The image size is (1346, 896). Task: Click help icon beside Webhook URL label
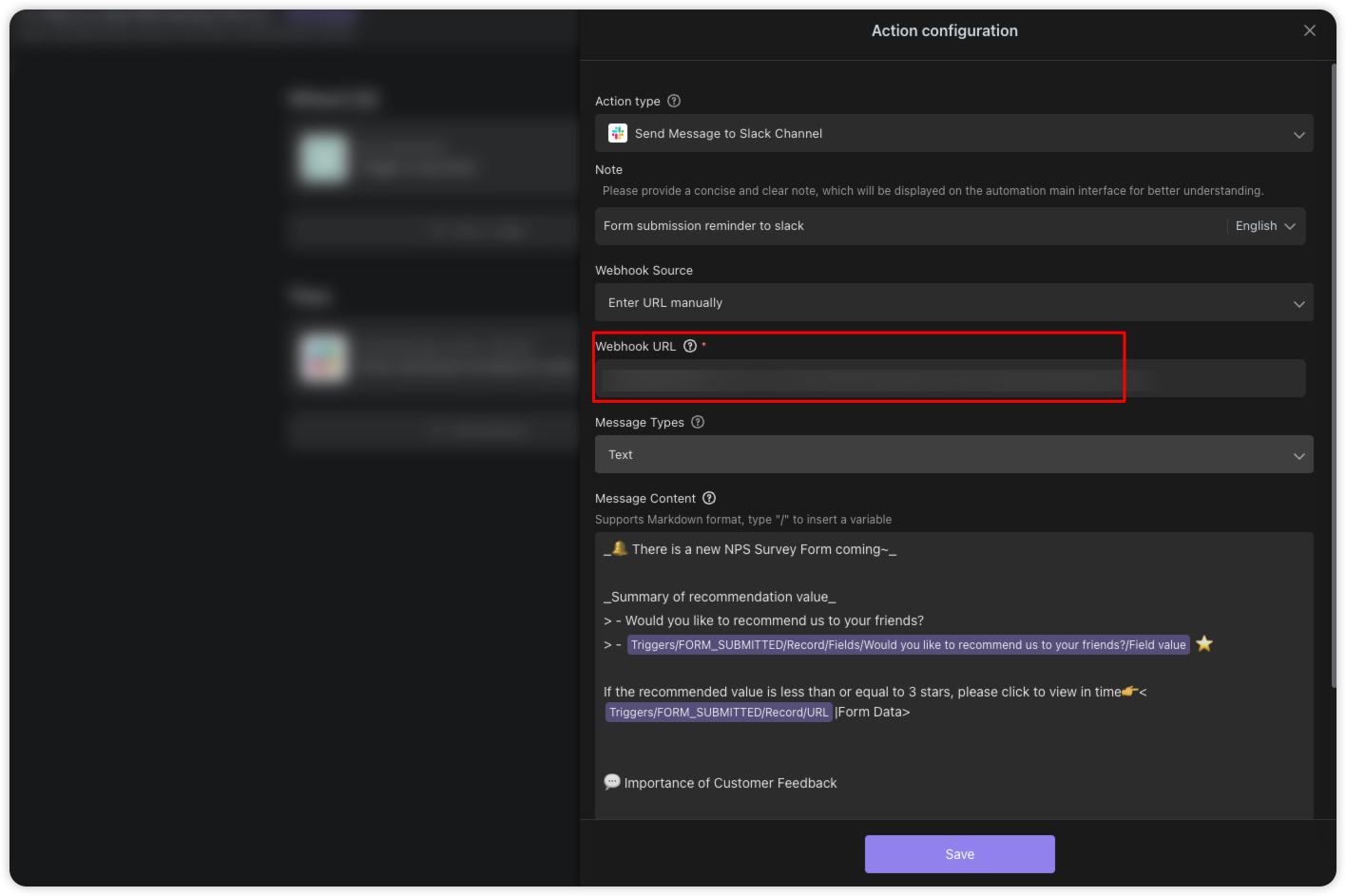[x=690, y=346]
